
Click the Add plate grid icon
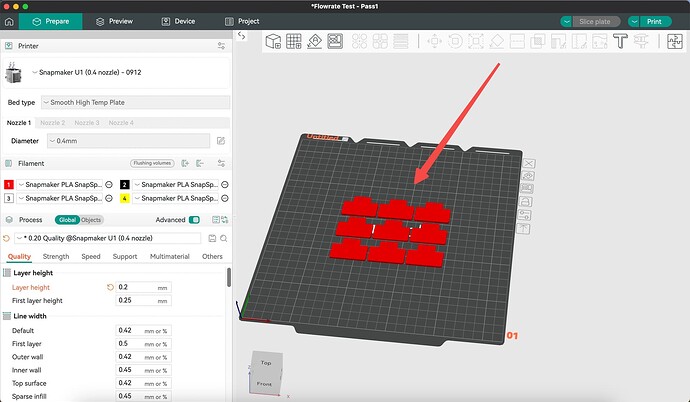click(294, 41)
